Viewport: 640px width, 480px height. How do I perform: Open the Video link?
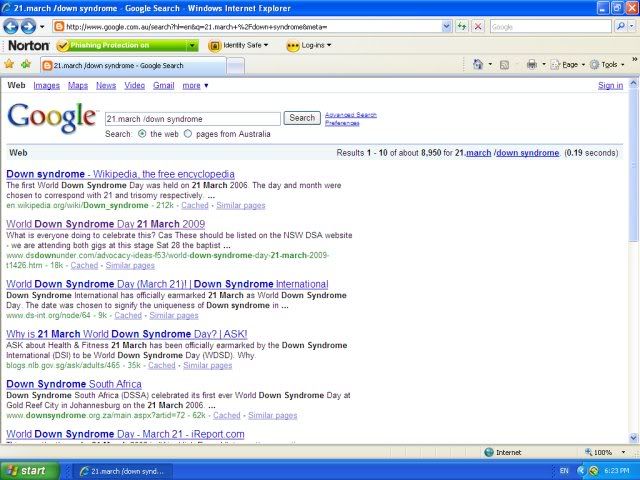(135, 86)
